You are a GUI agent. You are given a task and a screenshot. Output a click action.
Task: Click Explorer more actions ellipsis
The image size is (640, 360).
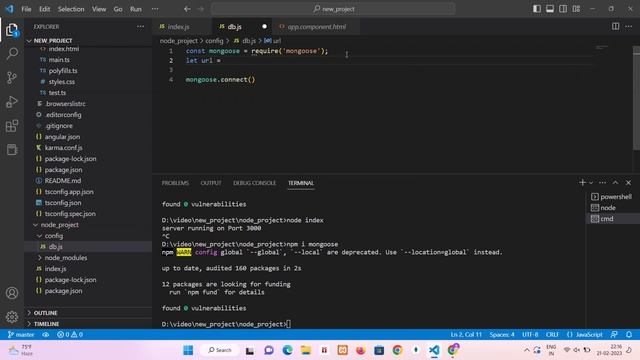(x=140, y=27)
